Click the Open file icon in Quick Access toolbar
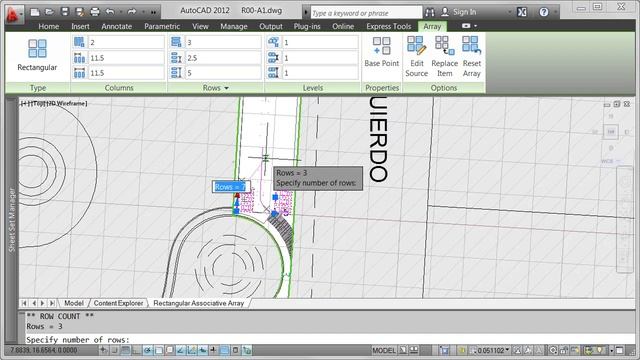The image size is (640, 360). pyautogui.click(x=50, y=12)
